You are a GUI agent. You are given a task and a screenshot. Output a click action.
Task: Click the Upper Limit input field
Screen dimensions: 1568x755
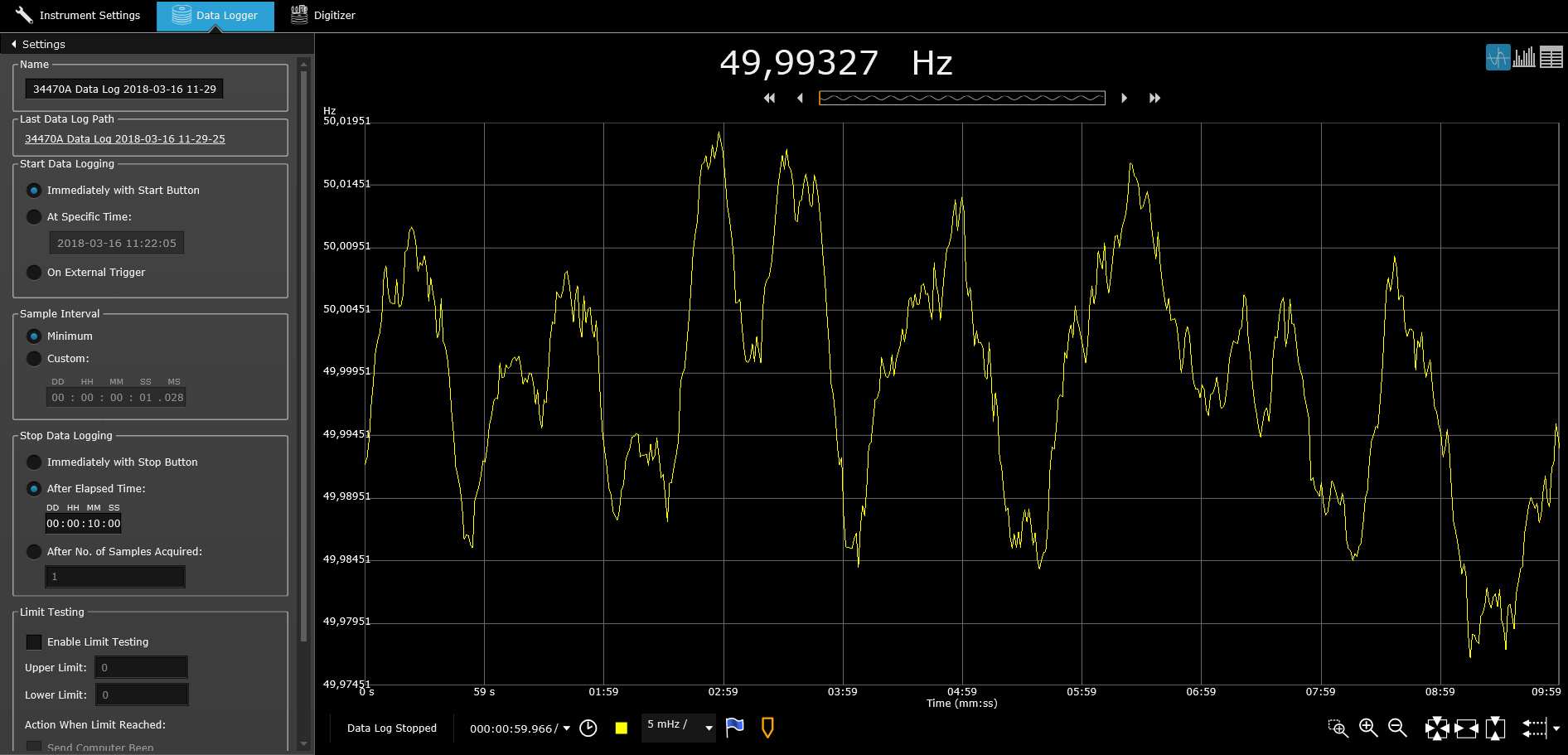point(141,667)
